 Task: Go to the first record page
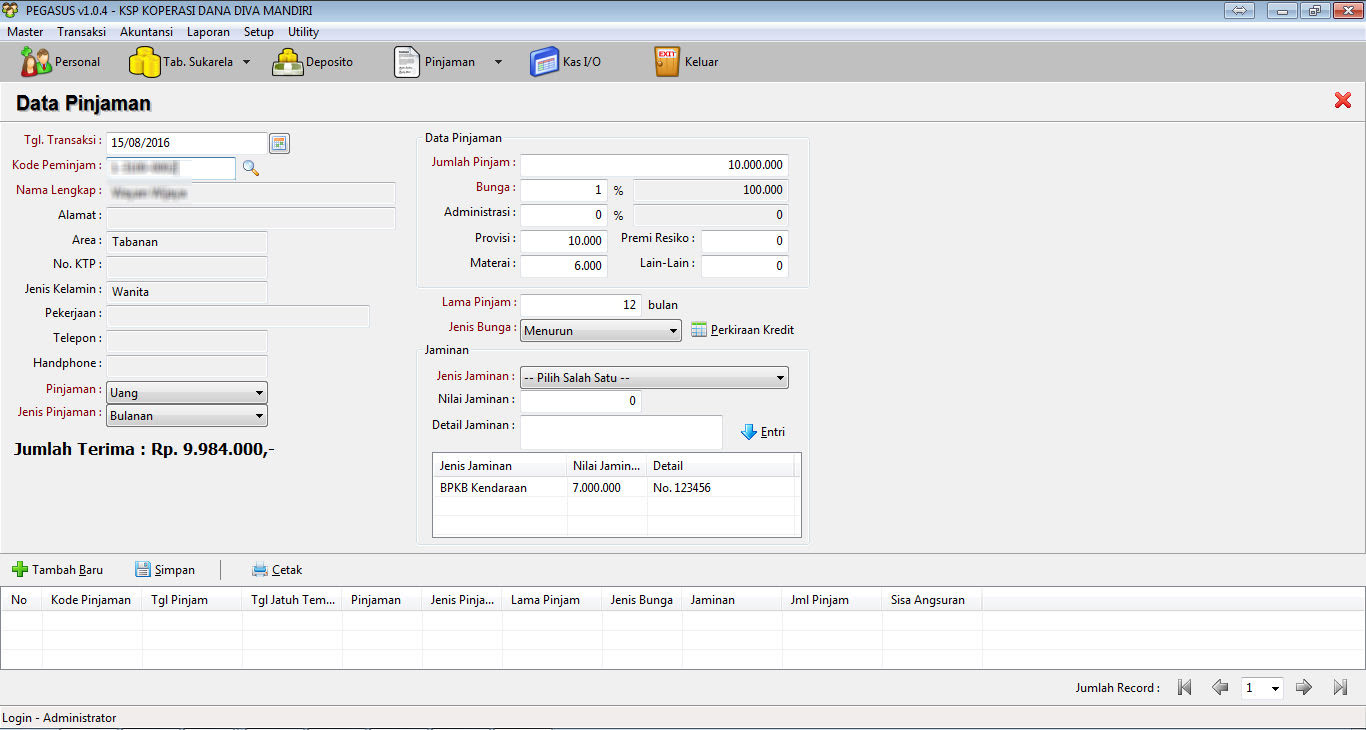pos(1185,687)
